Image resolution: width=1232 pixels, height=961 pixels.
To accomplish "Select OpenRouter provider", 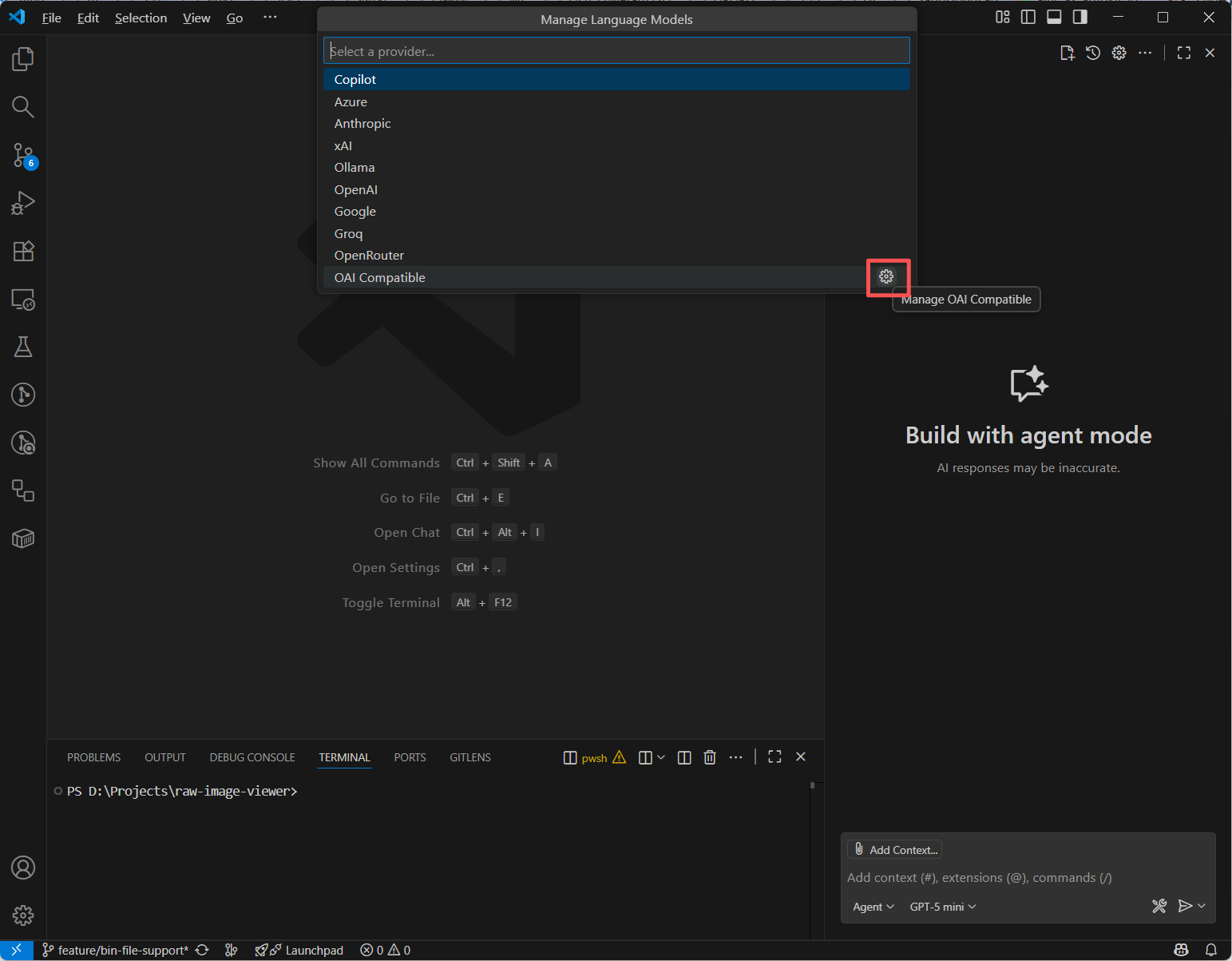I will pos(616,255).
